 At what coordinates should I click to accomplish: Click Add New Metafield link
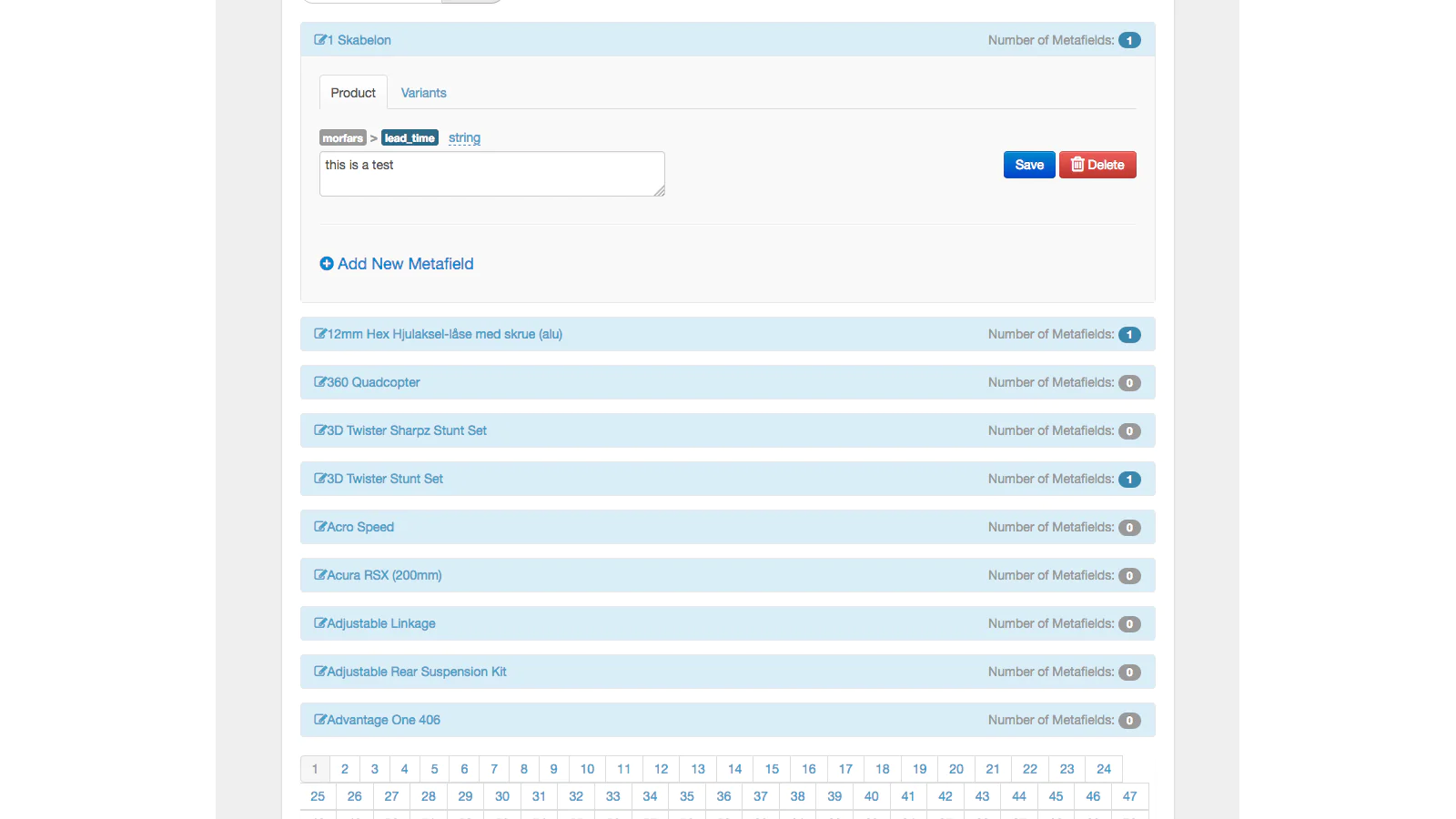(x=397, y=264)
